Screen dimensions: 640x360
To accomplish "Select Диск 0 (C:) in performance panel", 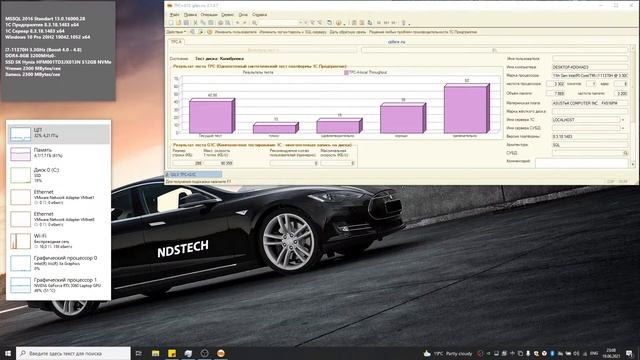I will click(x=58, y=175).
